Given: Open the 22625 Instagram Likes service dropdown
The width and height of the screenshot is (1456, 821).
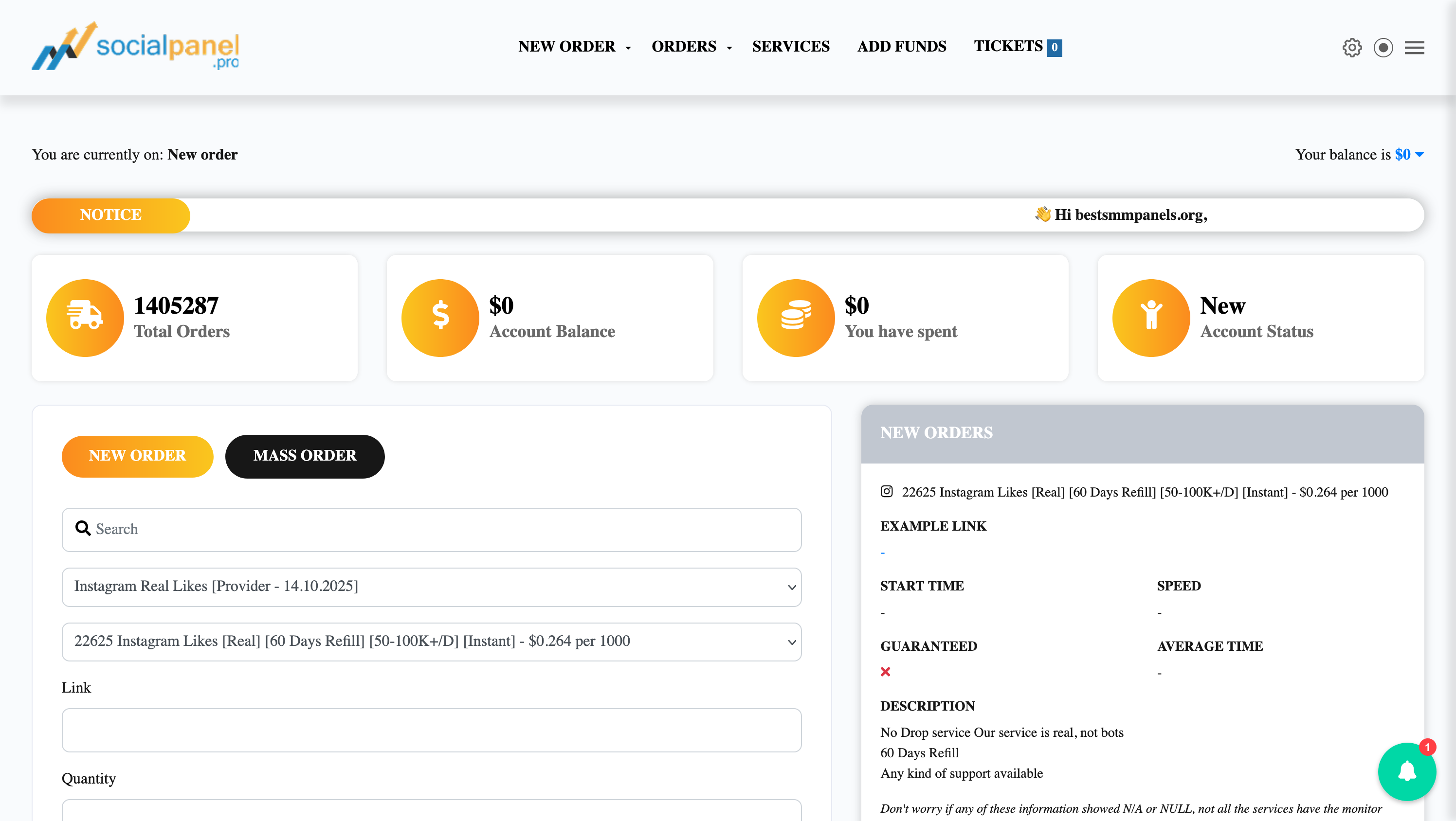Looking at the screenshot, I should point(431,642).
